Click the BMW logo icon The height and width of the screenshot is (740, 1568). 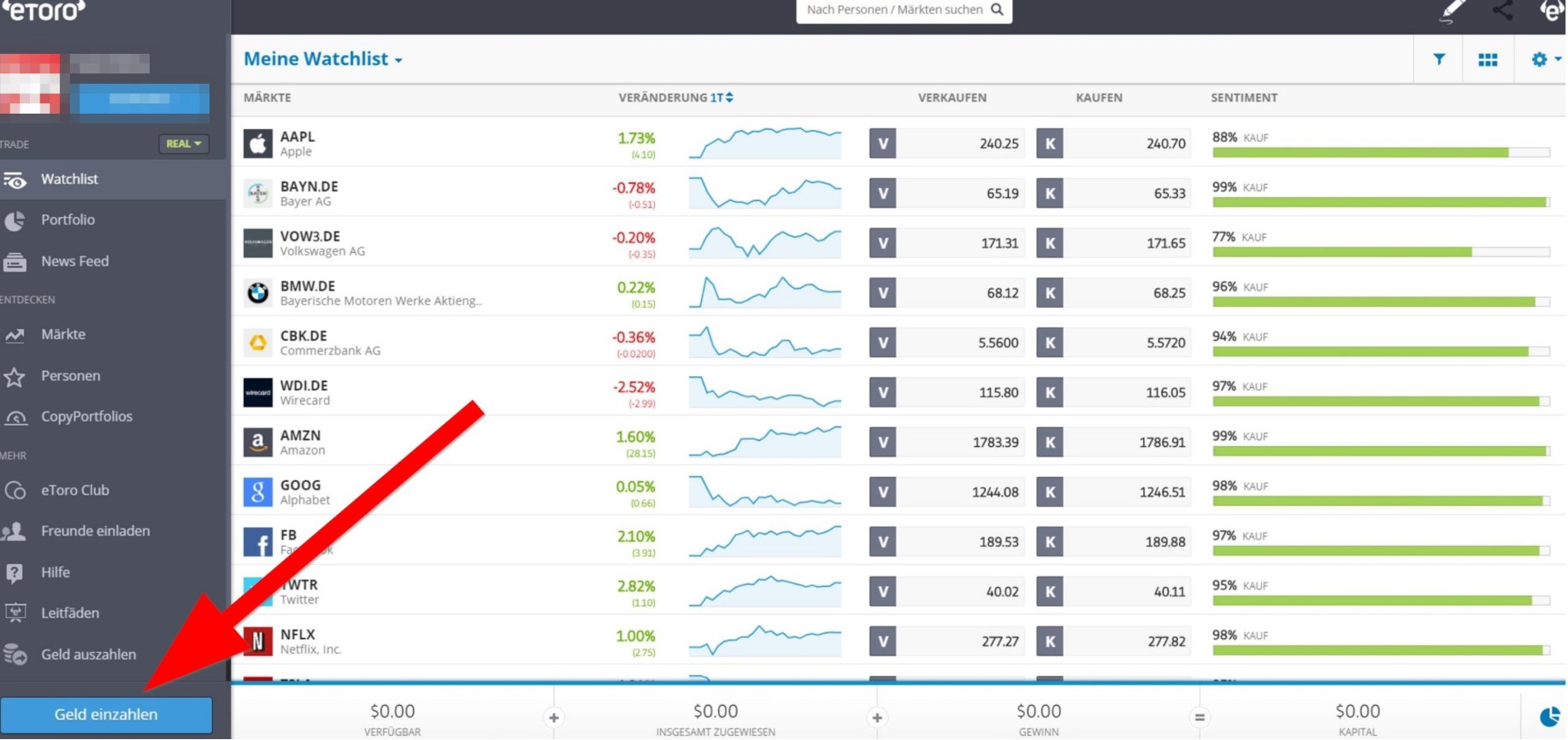[x=257, y=293]
